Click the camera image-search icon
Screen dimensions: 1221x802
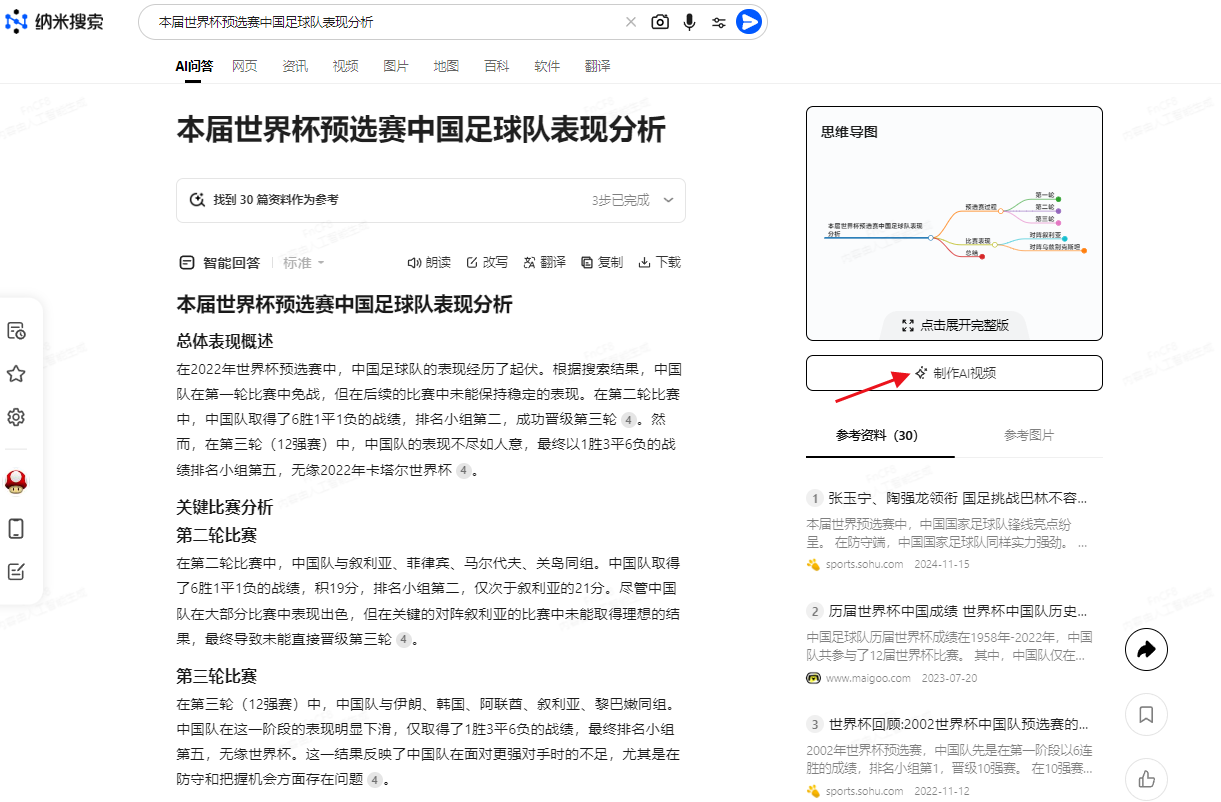[660, 21]
